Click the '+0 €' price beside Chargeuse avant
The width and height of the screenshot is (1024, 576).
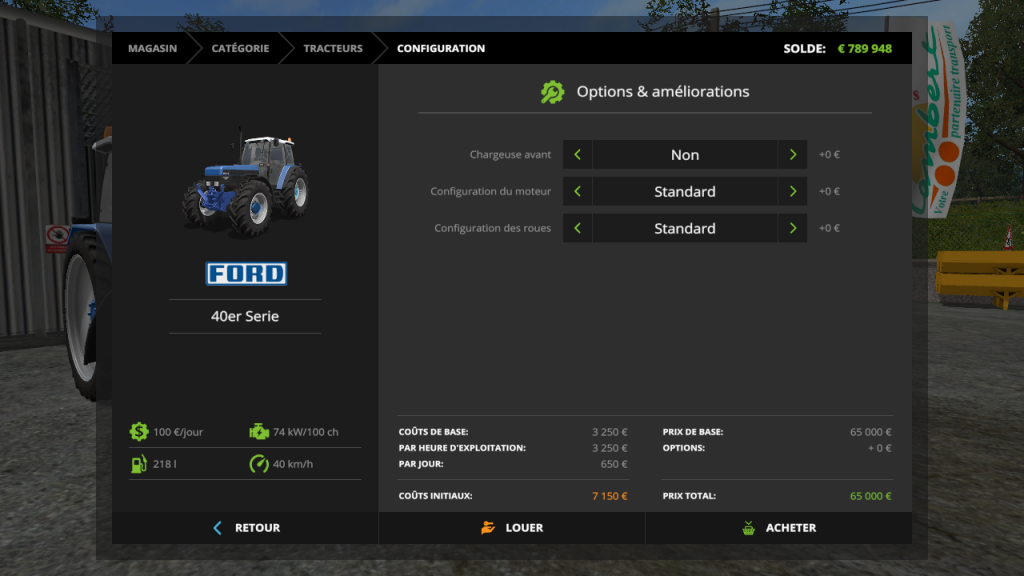tap(829, 155)
